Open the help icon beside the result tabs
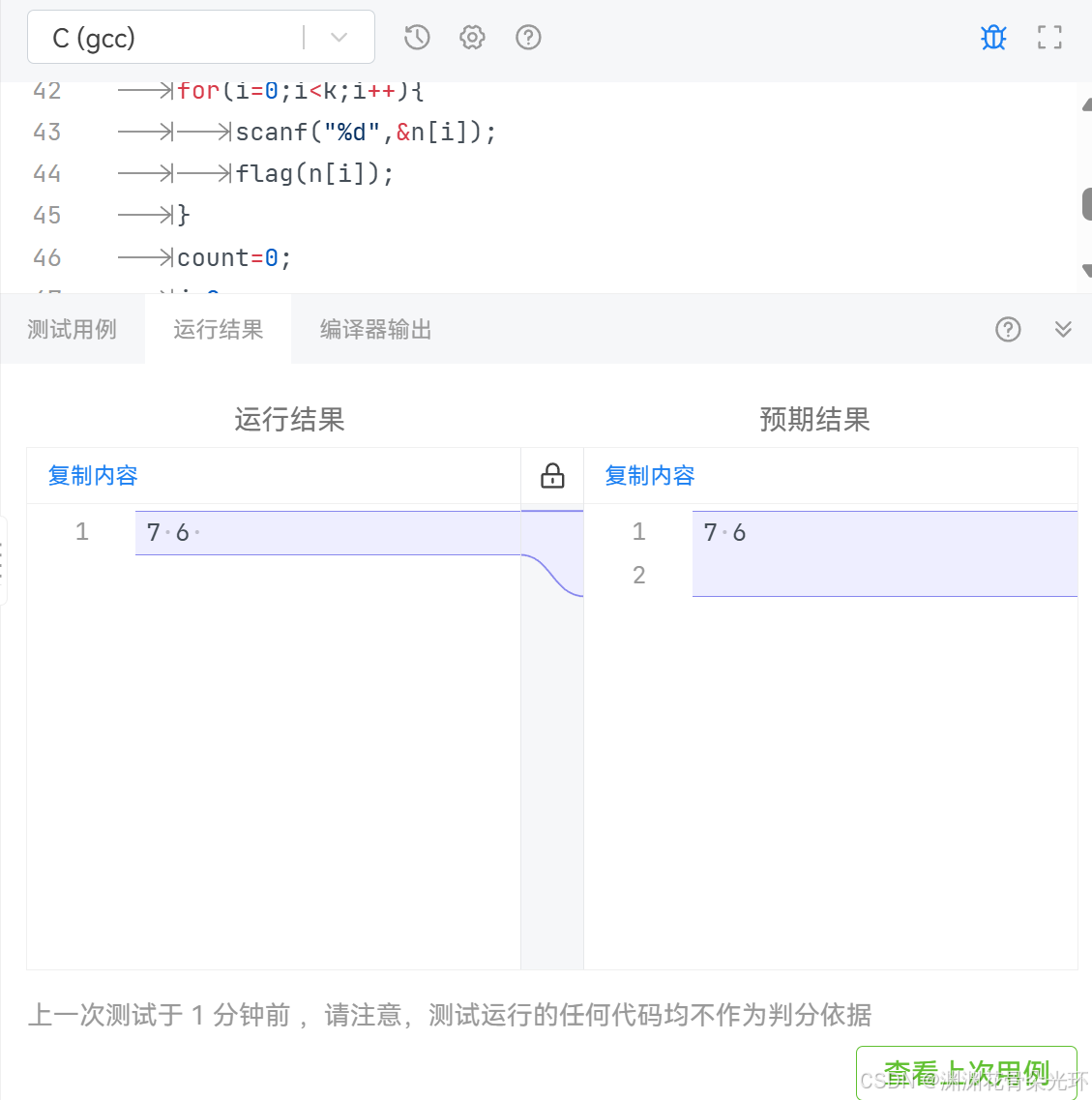1092x1100 pixels. point(1008,329)
